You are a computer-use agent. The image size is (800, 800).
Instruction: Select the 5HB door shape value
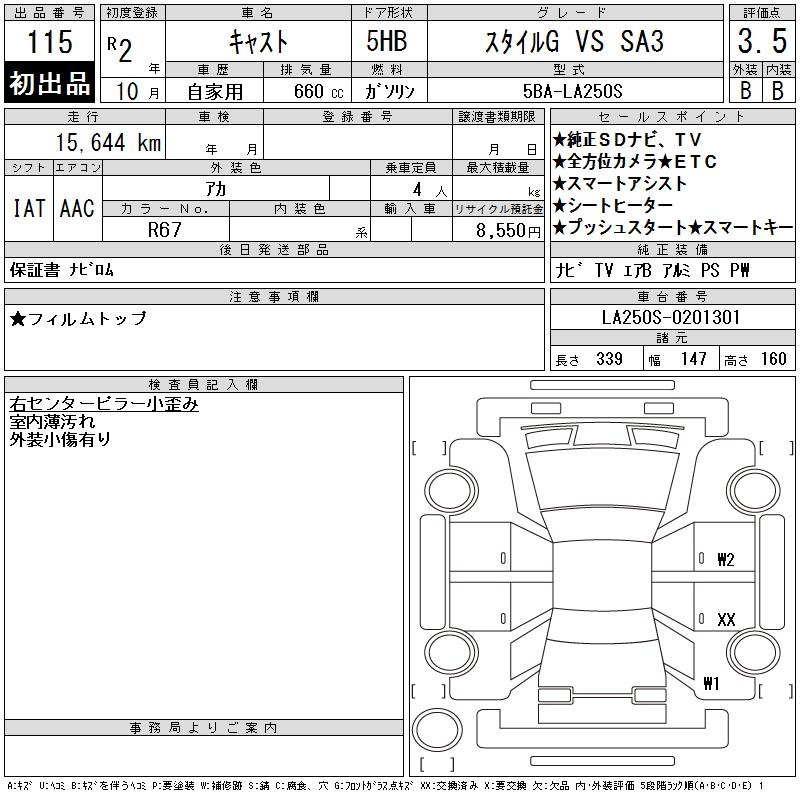tap(388, 42)
